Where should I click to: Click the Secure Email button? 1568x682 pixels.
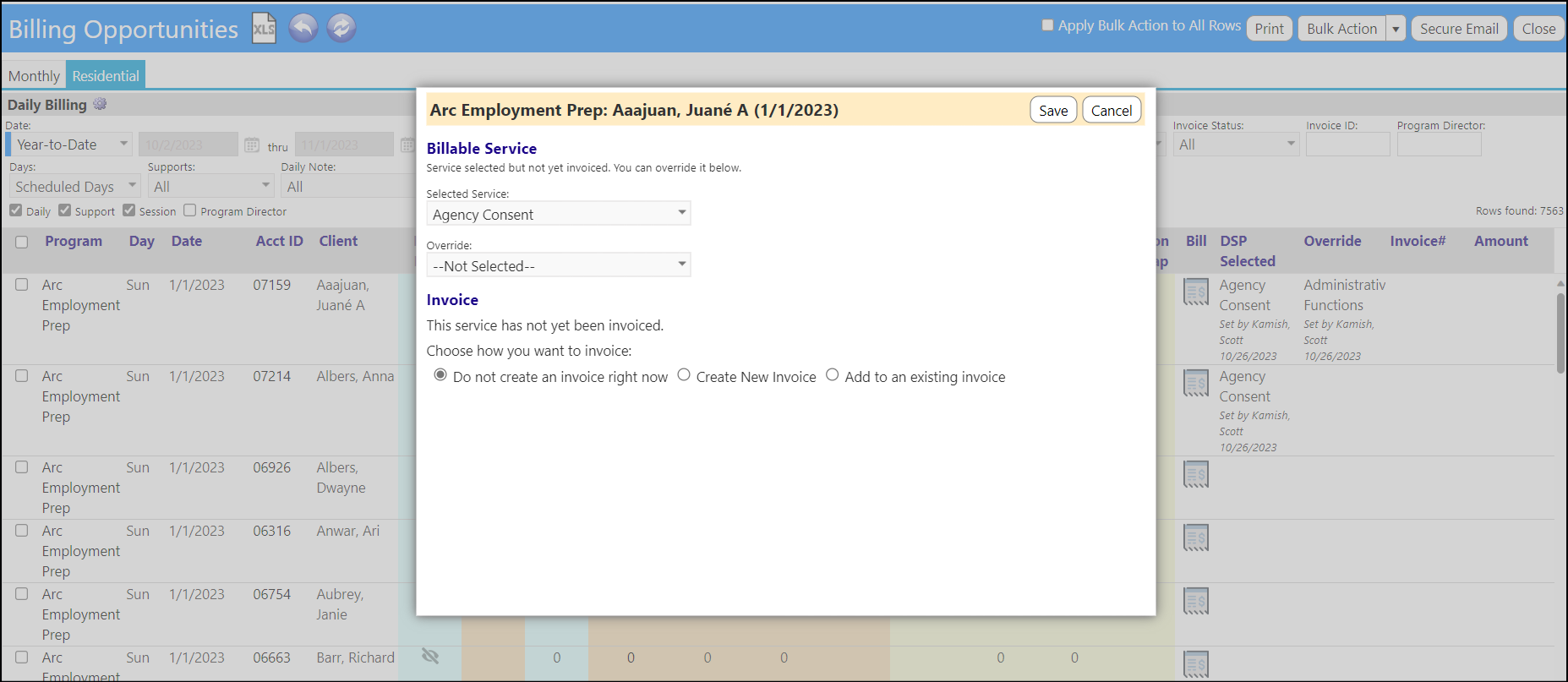(1459, 29)
